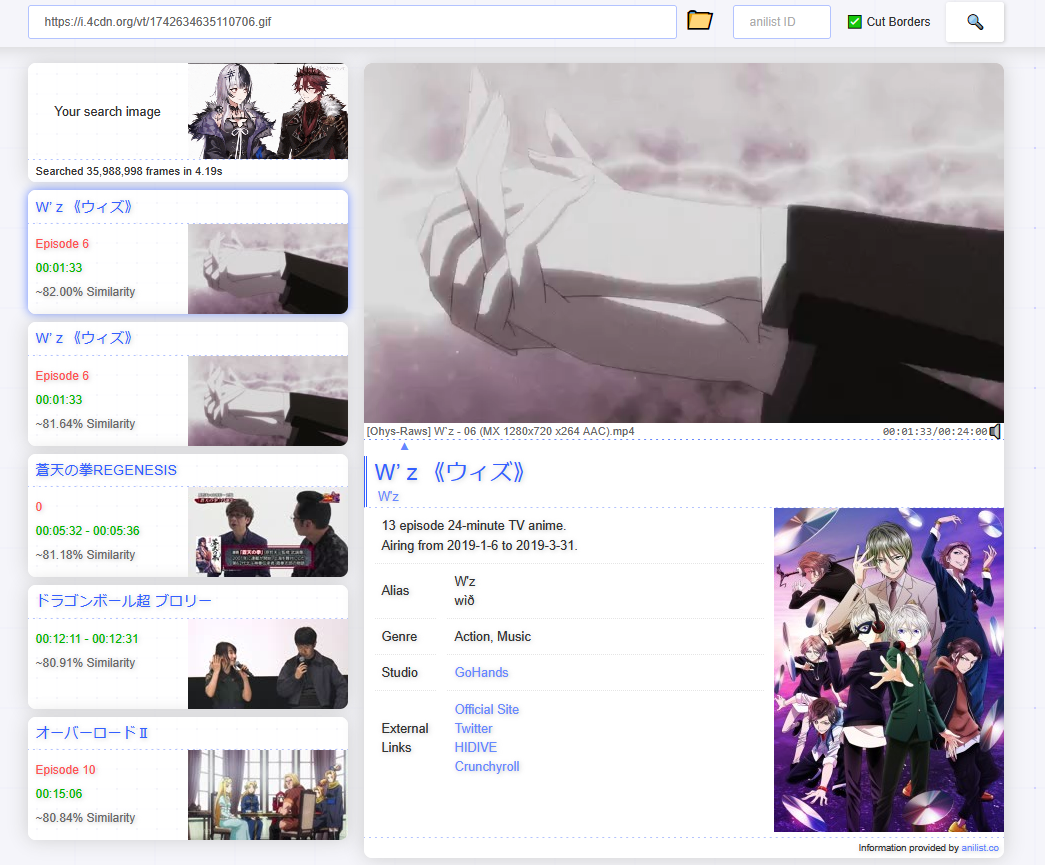Click the 'Airing from 2019-1-6 to 2019-3-31' text
The image size is (1045, 865).
click(x=479, y=545)
